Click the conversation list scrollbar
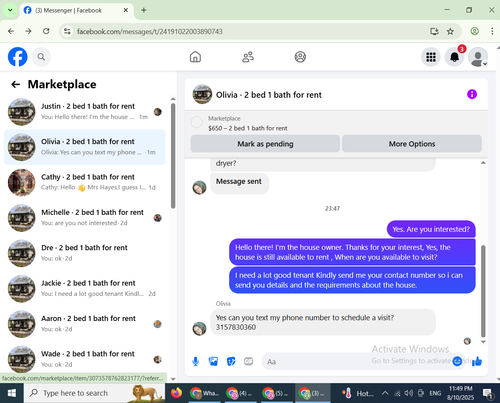The image size is (500, 403). tap(173, 156)
